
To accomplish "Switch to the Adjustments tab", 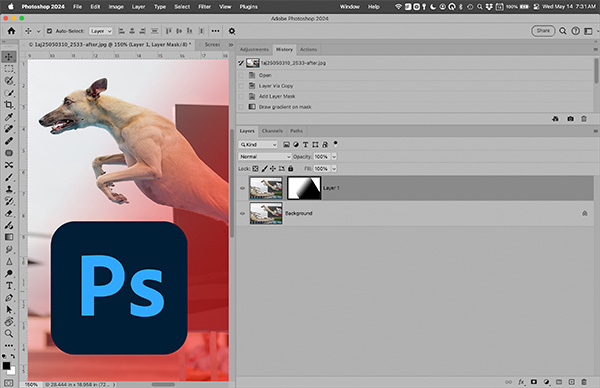I will click(254, 49).
